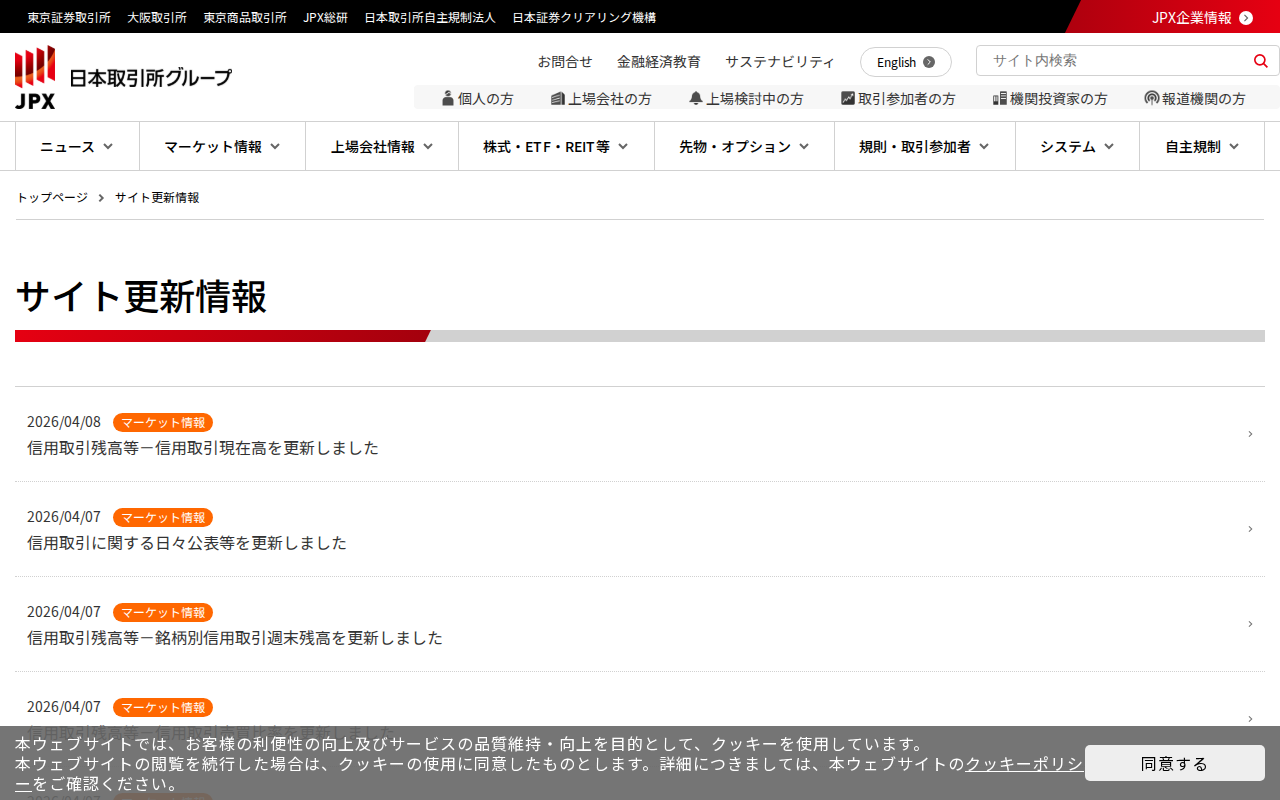
Task: Click マーケット情報 tag on 2026/04/08 entry
Action: click(x=163, y=423)
